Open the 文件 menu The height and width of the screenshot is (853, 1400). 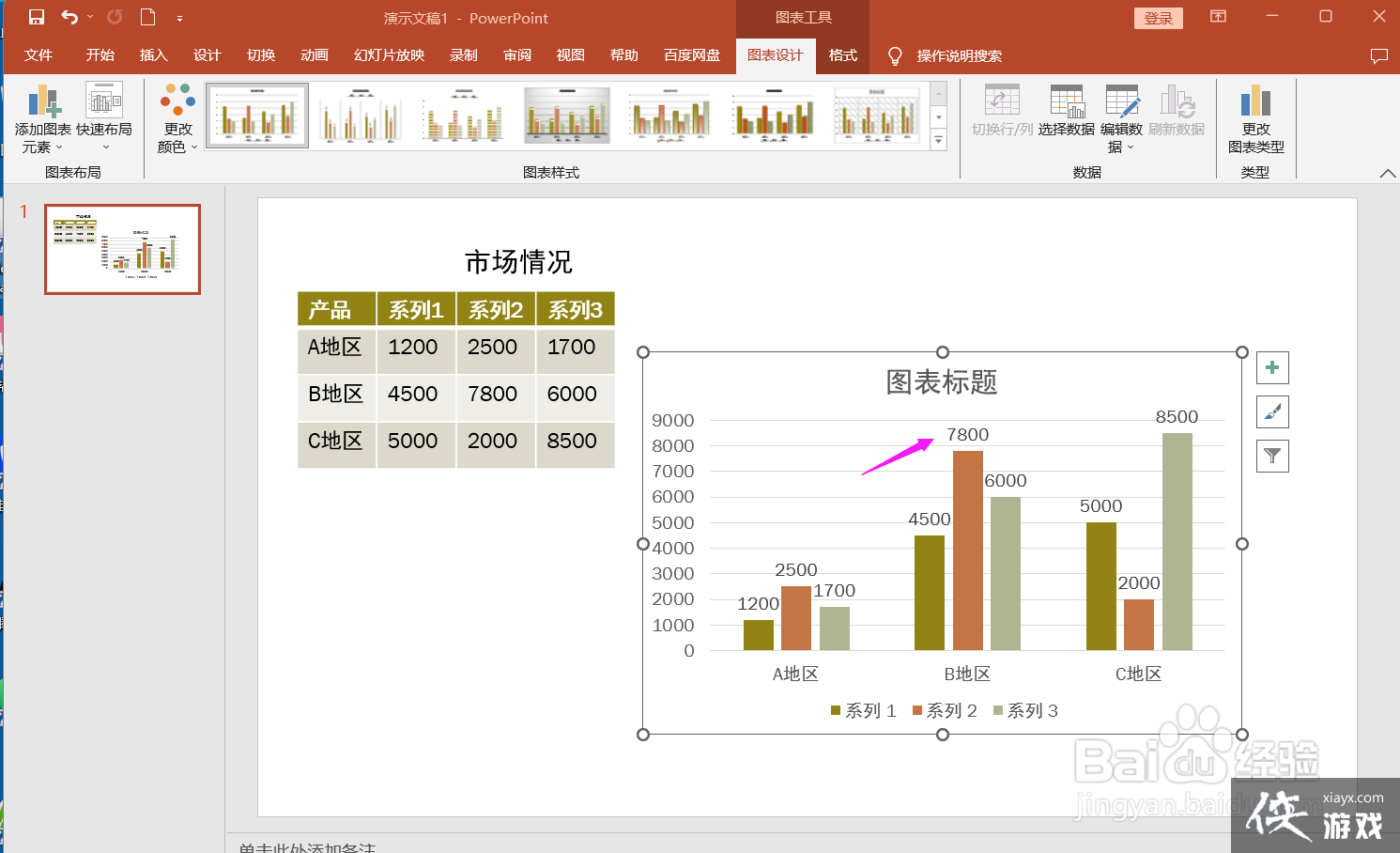point(38,55)
